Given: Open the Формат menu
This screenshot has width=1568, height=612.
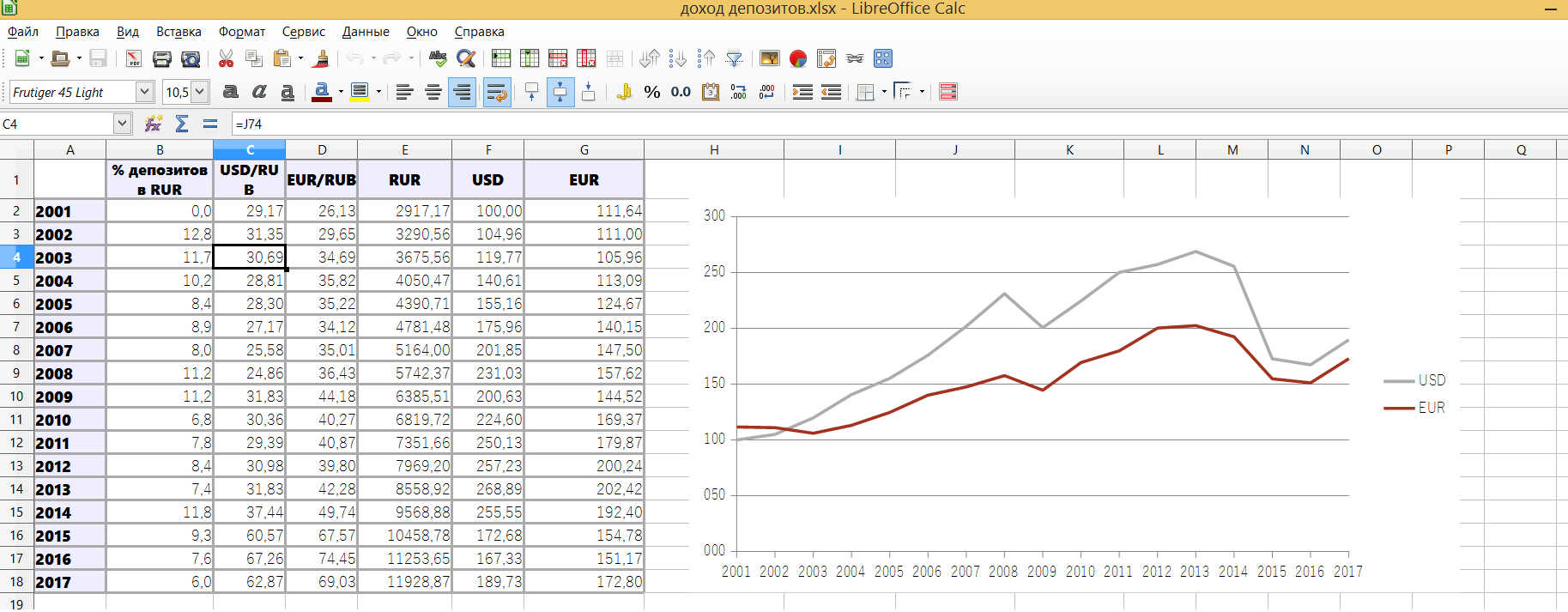Looking at the screenshot, I should point(242,32).
